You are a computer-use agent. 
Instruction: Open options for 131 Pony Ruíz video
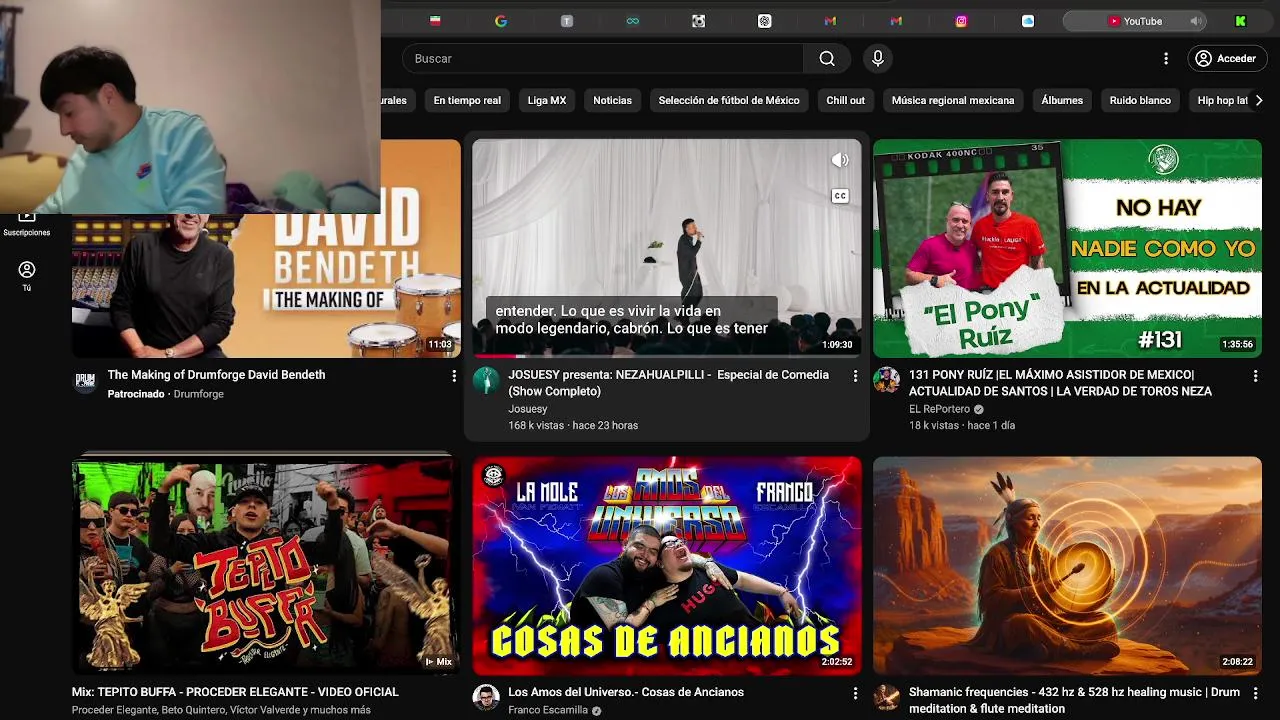pos(1255,376)
